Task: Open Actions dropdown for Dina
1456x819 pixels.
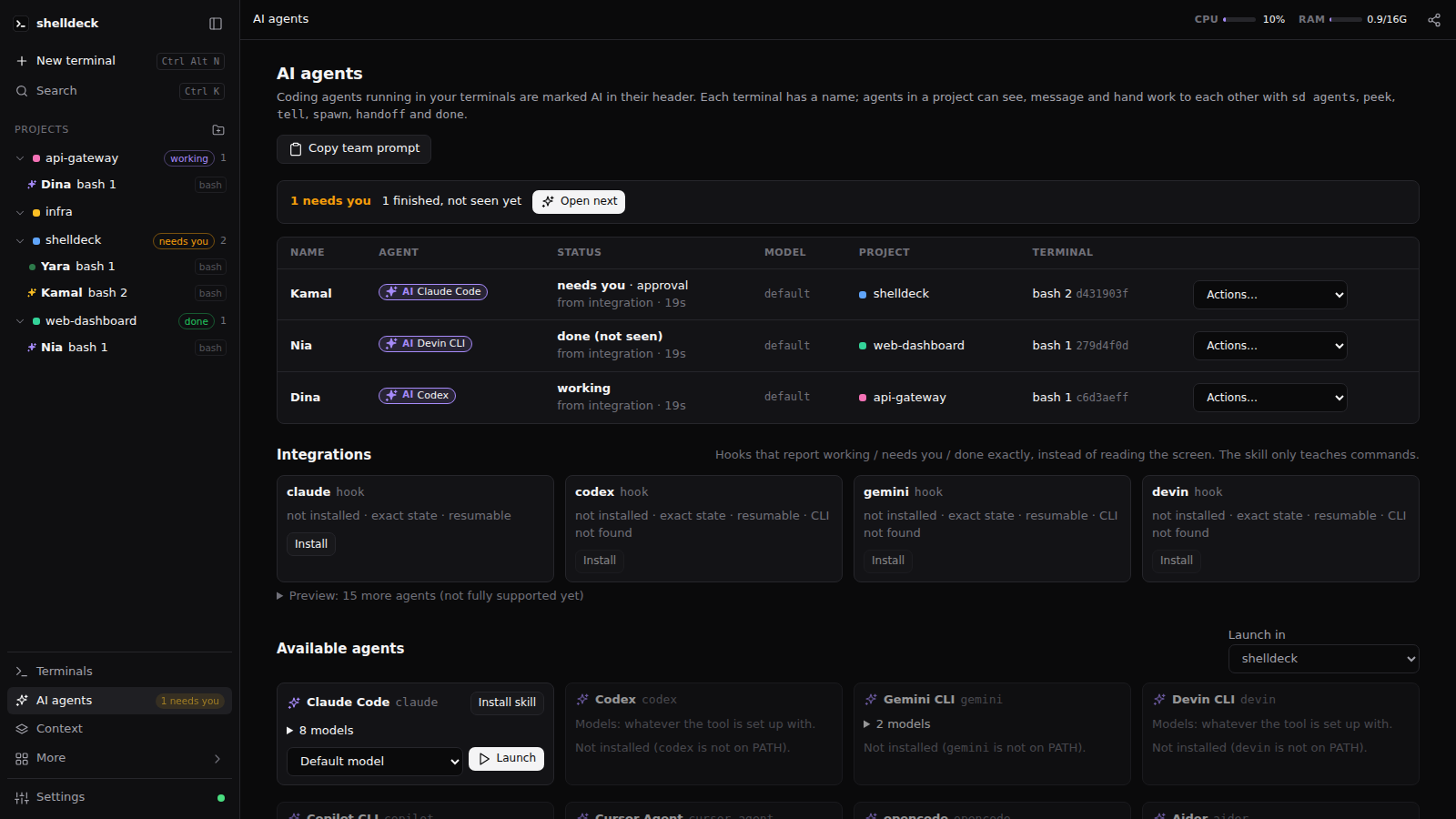Action: click(1270, 398)
